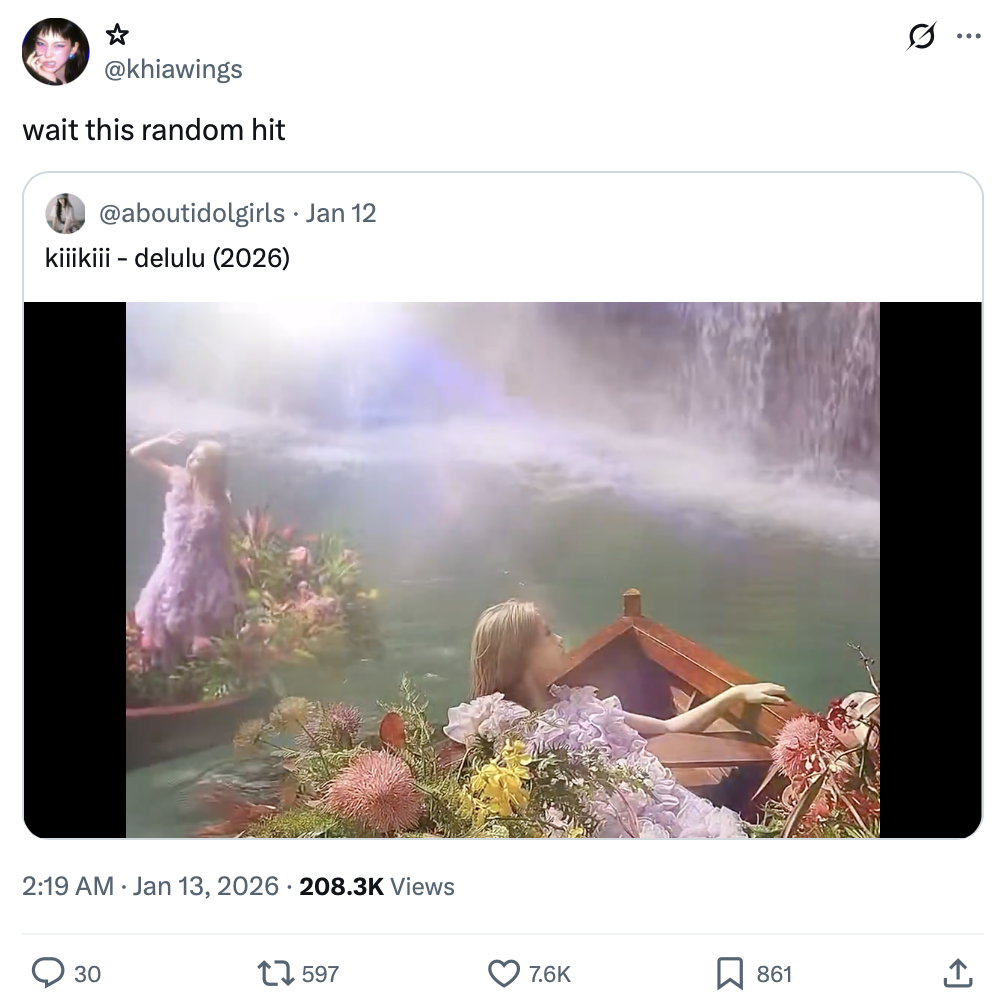This screenshot has height=1006, width=1000.
Task: Click the 7.6K likes count
Action: tap(549, 973)
